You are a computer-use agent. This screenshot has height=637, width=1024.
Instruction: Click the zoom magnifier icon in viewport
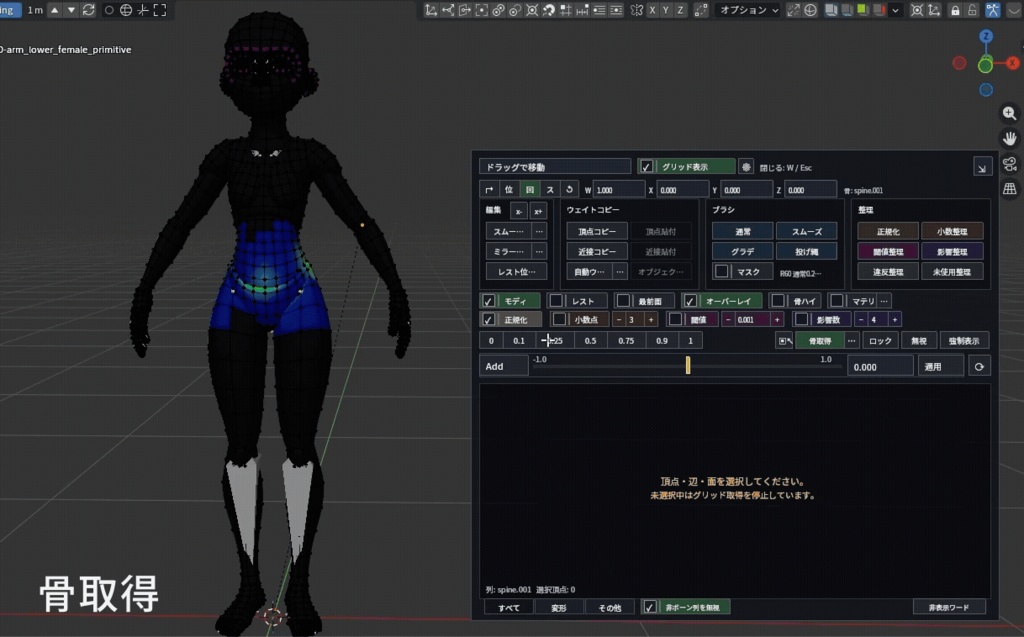pos(1010,113)
